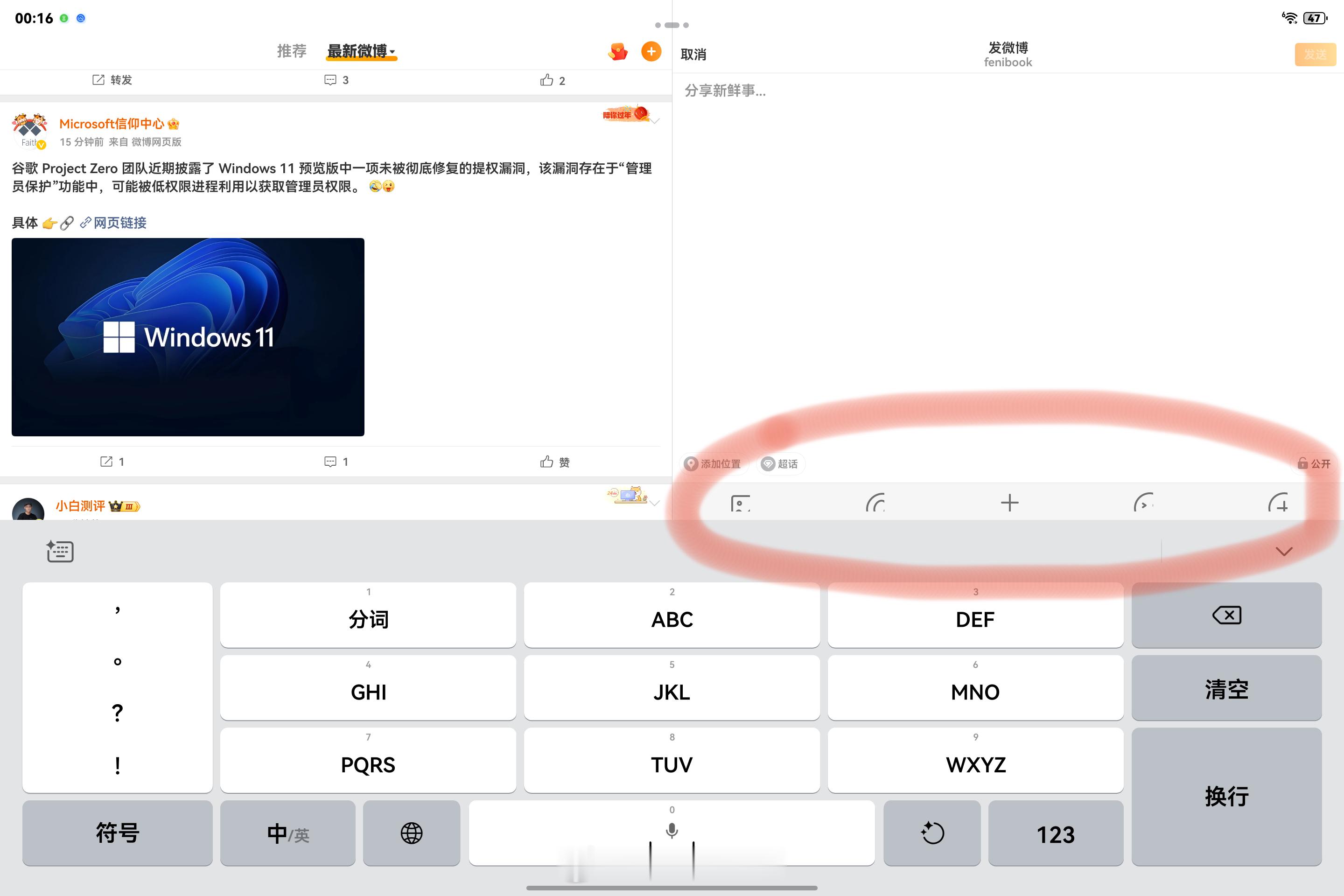
Task: Expand options chevron on Microsoft信仰中心 post
Action: click(x=655, y=120)
